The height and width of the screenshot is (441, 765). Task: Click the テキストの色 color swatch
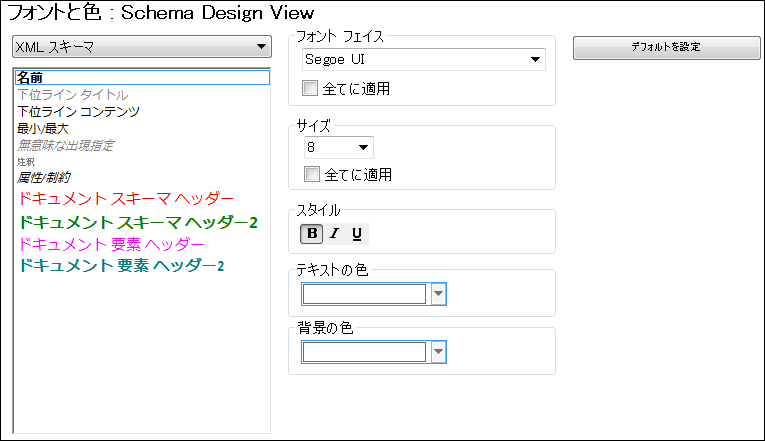coord(364,294)
